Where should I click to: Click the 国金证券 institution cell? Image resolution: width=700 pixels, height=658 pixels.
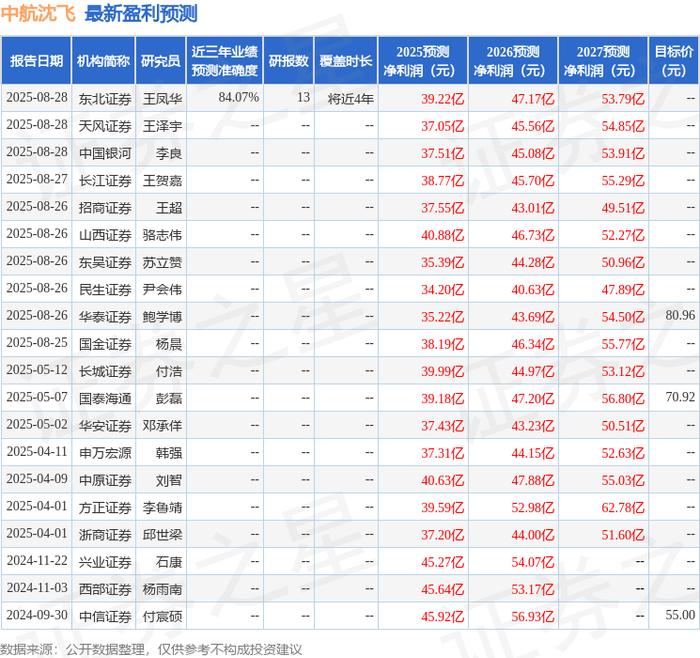(105, 344)
